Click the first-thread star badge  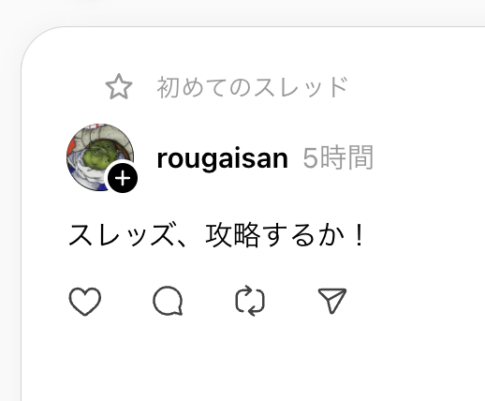click(x=119, y=87)
